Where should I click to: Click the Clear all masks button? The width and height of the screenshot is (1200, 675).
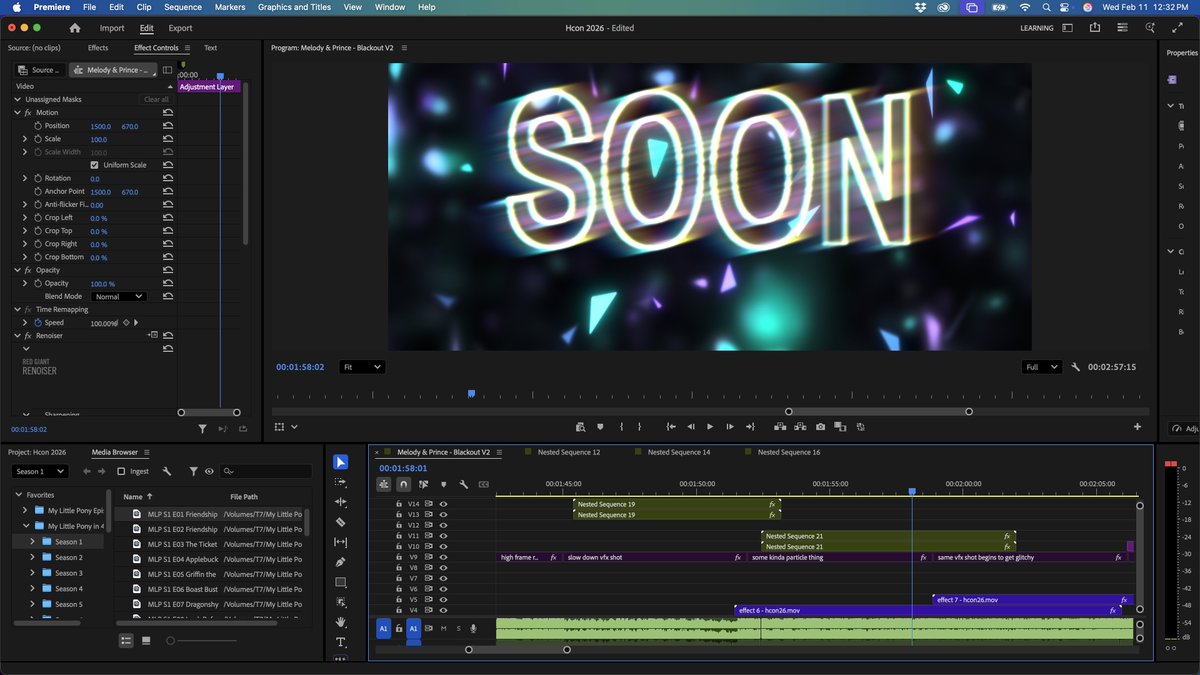[157, 100]
